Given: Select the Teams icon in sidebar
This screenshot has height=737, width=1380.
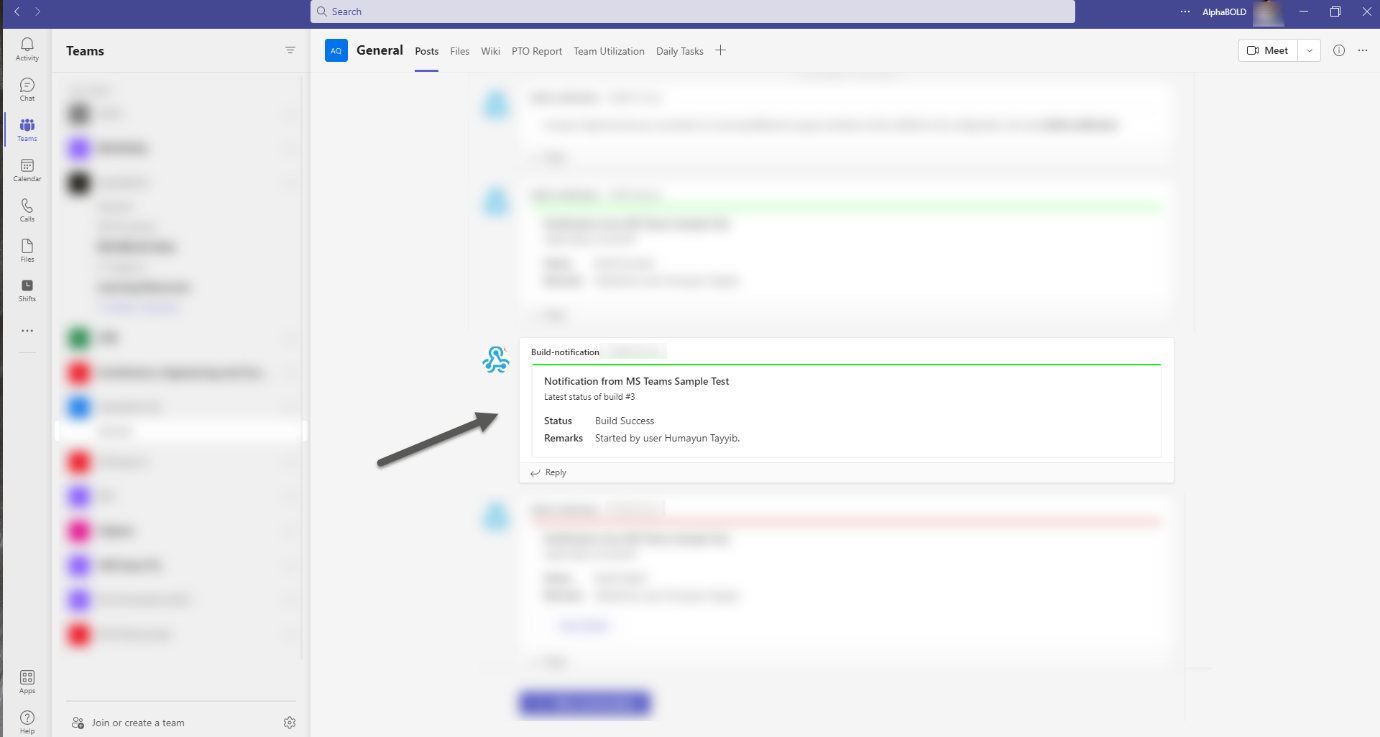Looking at the screenshot, I should [27, 128].
